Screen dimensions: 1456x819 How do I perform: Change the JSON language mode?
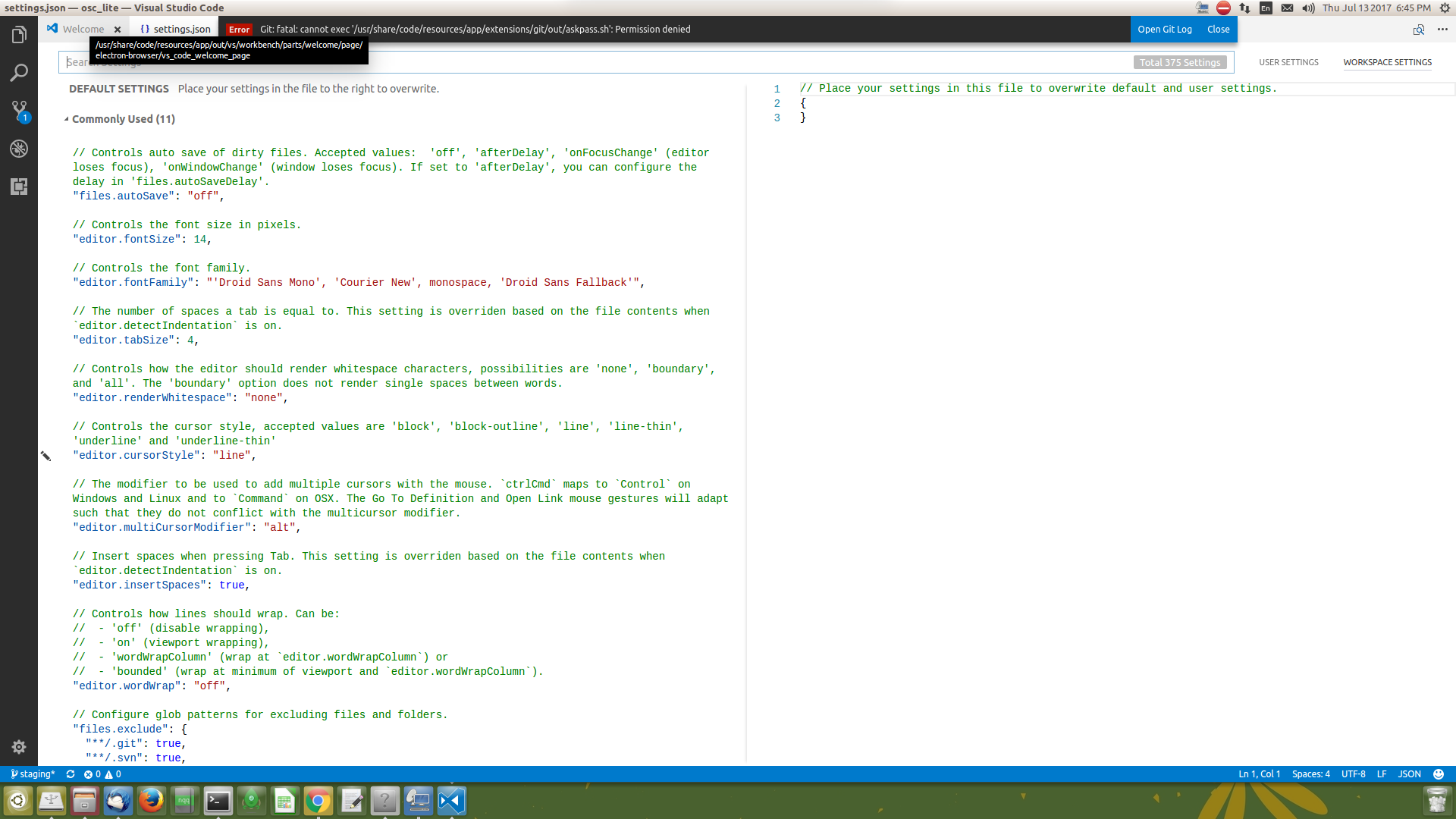click(x=1409, y=774)
